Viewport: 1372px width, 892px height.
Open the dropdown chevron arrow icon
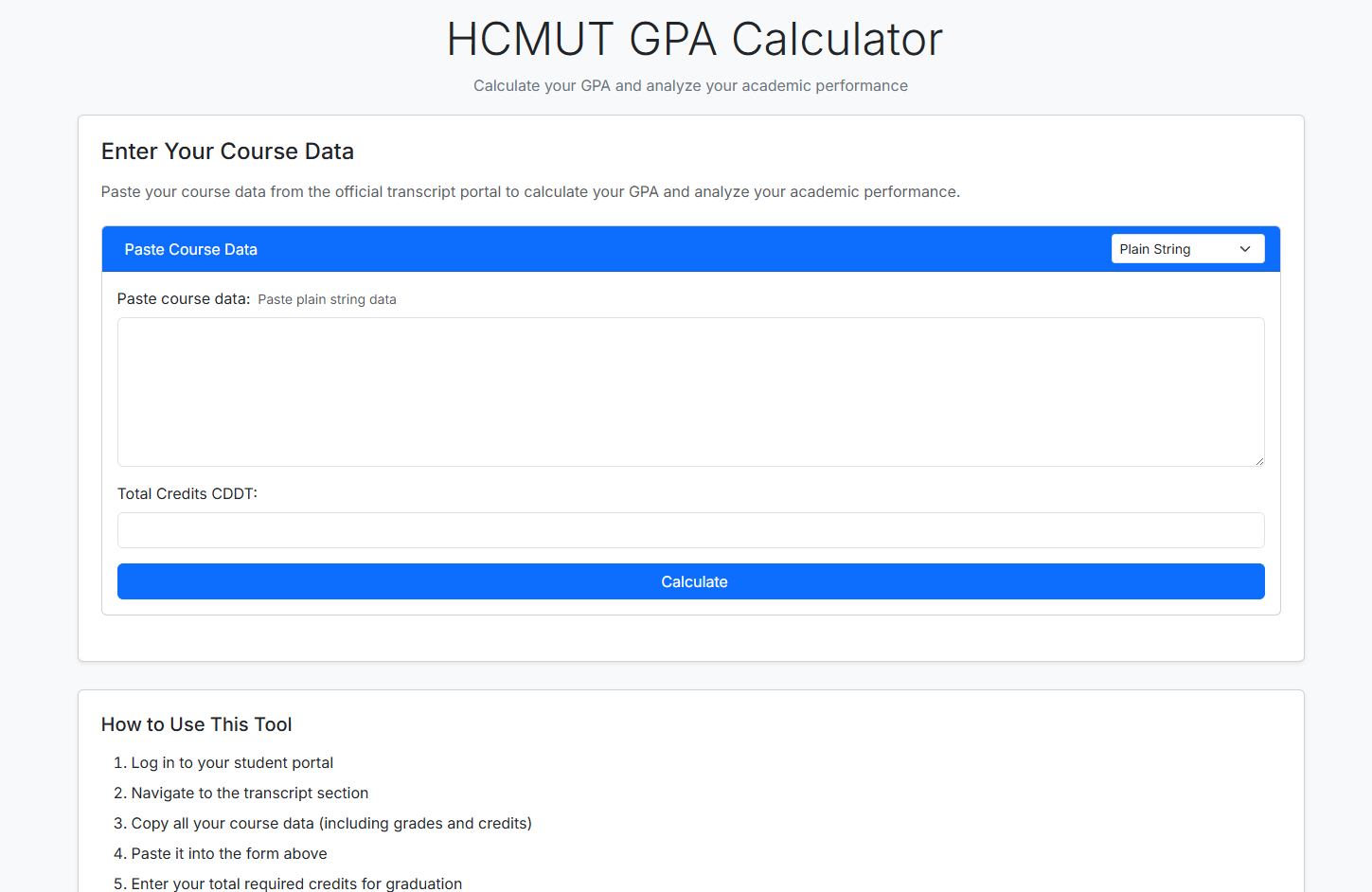pos(1246,248)
